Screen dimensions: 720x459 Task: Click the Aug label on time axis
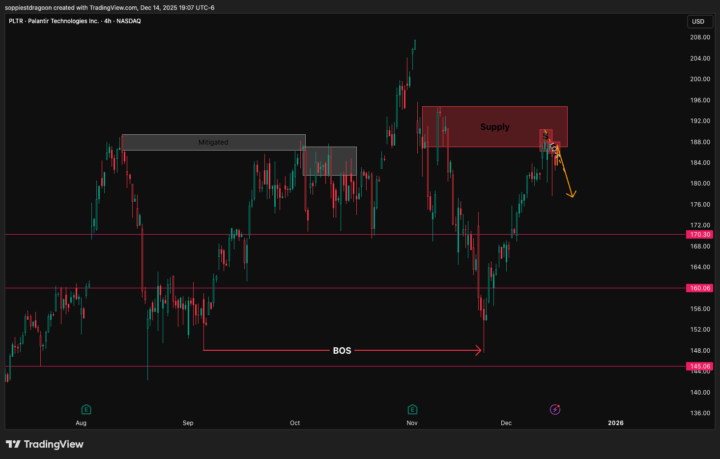tap(81, 423)
